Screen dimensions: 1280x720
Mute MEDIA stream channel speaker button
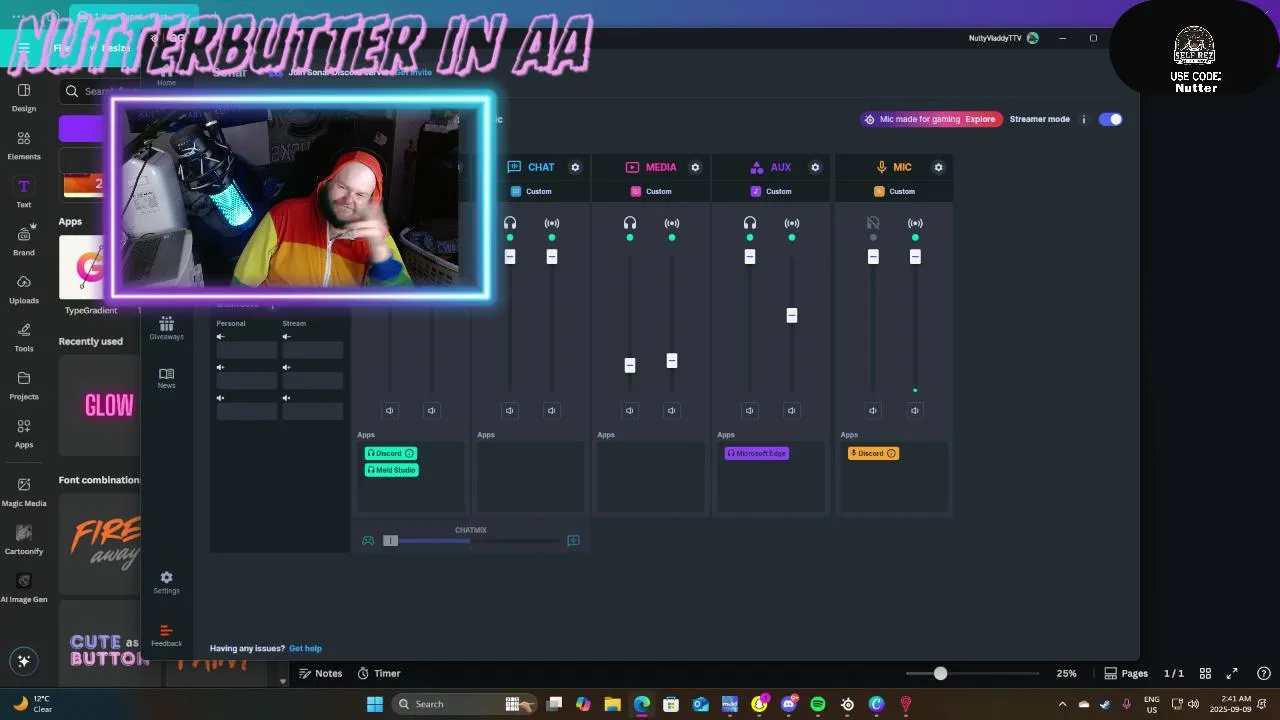pos(672,410)
